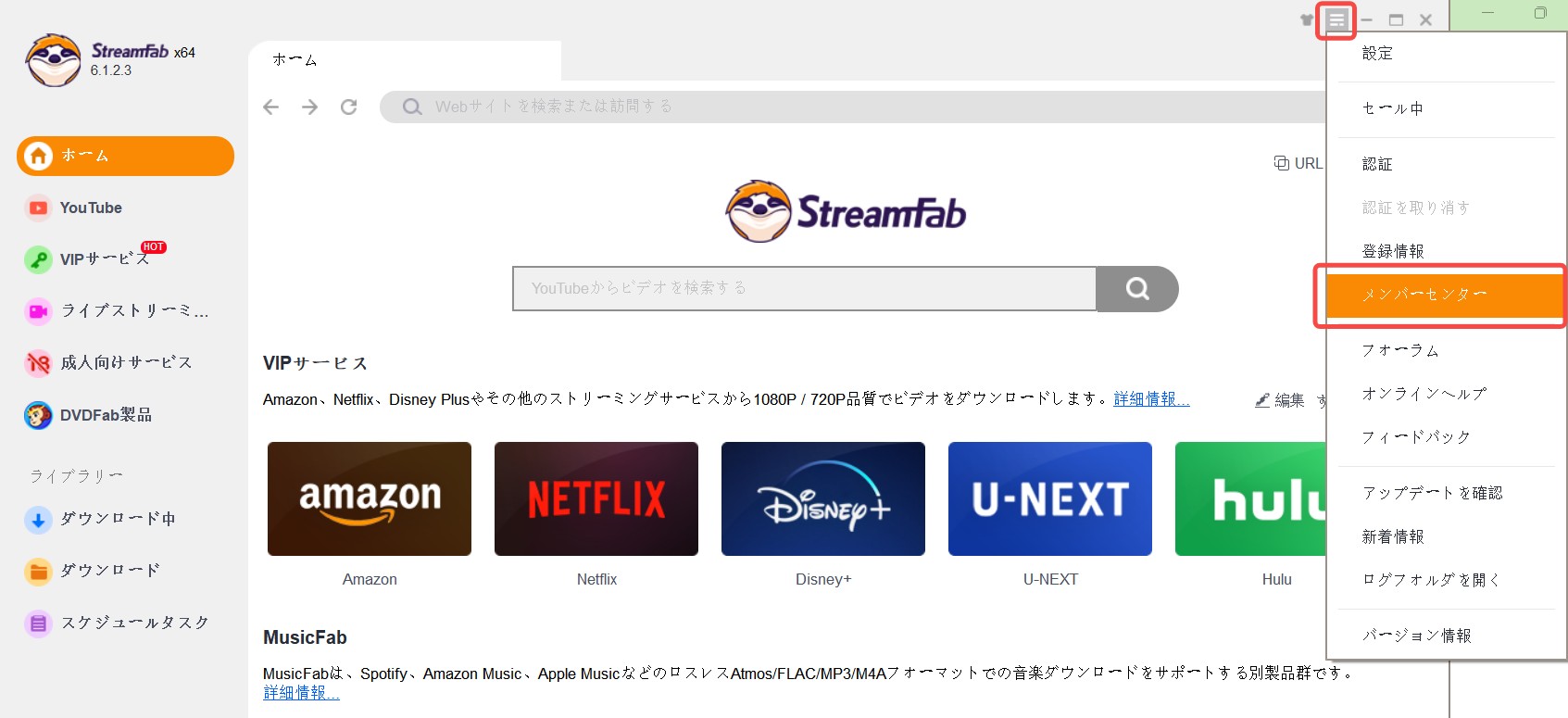Open the U-NEXT service thumbnail
Screen dimensions: 1568x718
(1050, 499)
